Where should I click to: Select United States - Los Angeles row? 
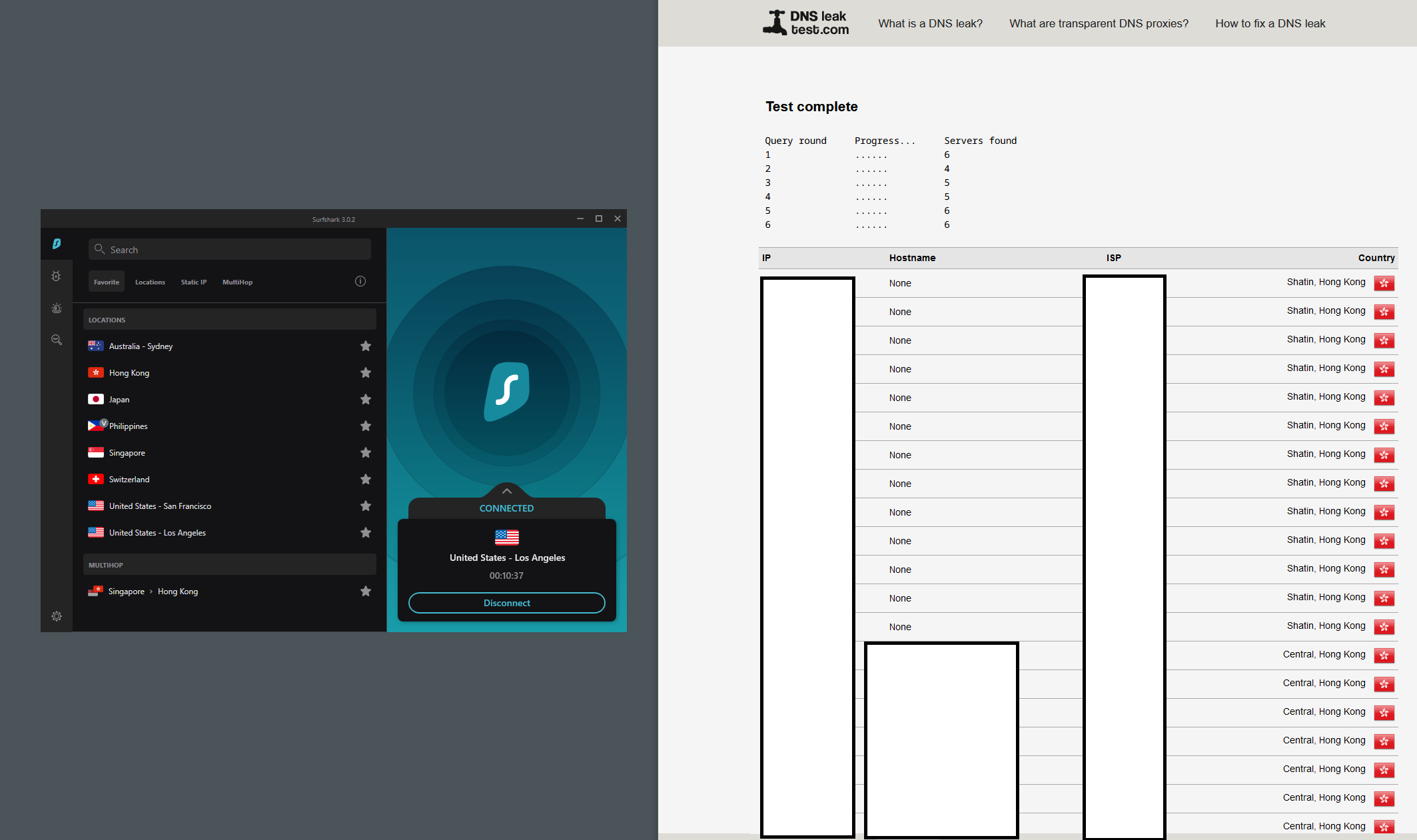pos(230,532)
